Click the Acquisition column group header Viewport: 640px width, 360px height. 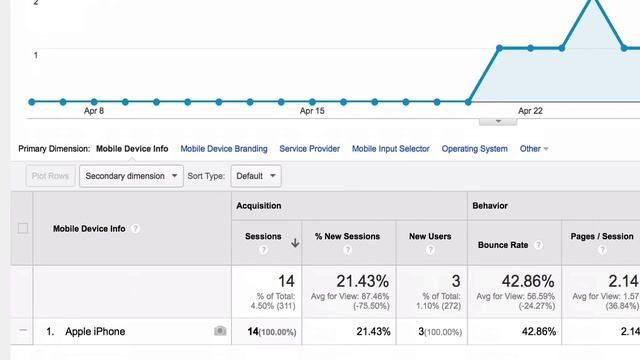coord(259,206)
